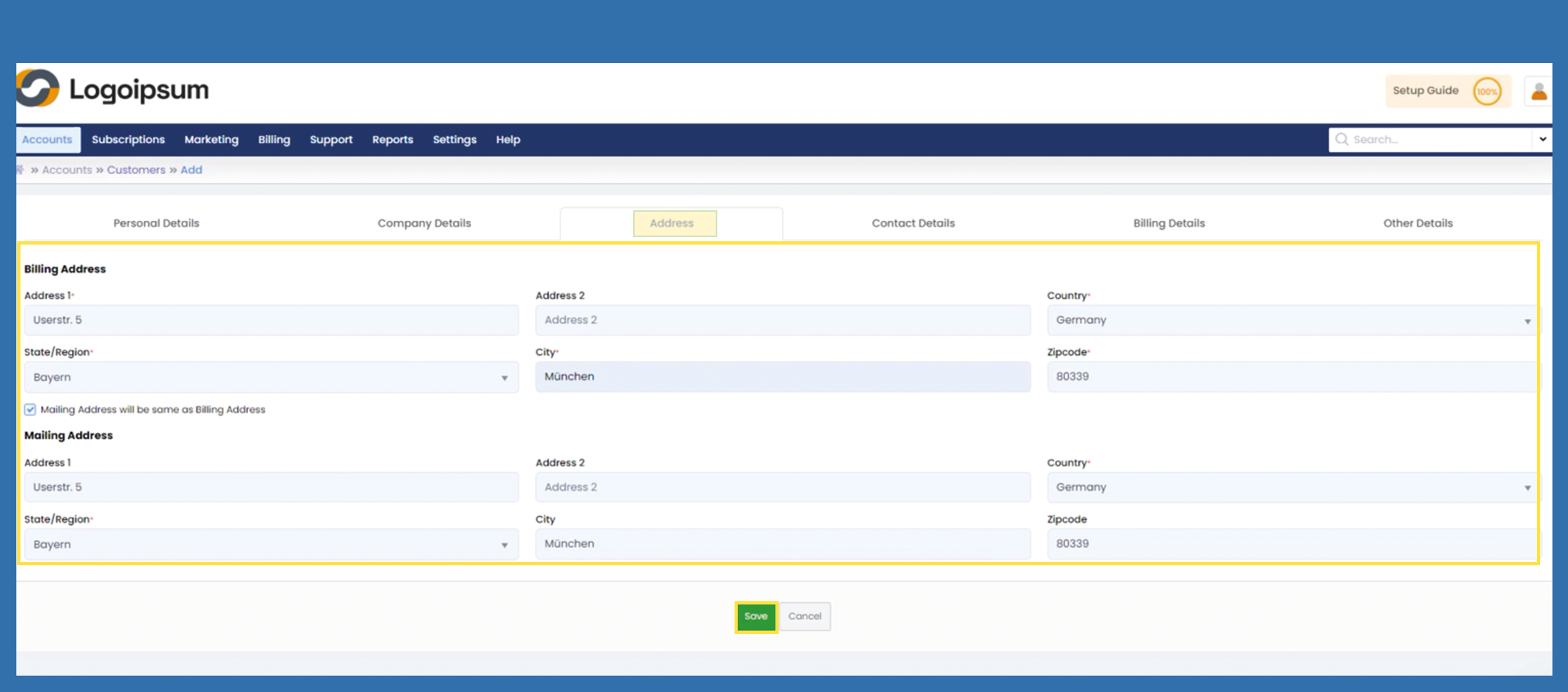Go to the Billing Details tab
This screenshot has width=1568, height=692.
pos(1168,223)
